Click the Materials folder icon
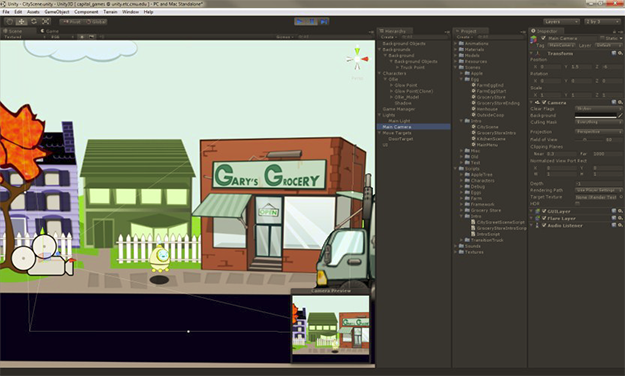Viewport: 625px width, 376px height. pyautogui.click(x=461, y=49)
